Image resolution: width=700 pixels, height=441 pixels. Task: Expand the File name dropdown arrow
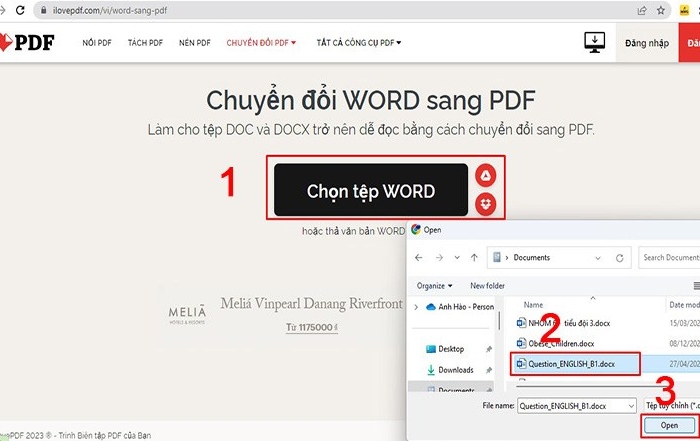pos(631,406)
